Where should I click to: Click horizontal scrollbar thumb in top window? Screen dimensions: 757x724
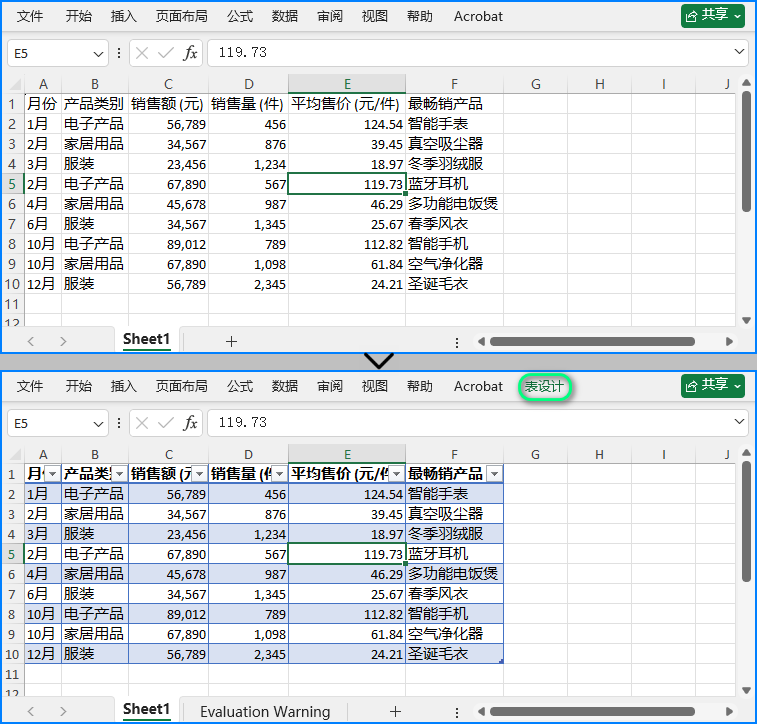point(592,341)
